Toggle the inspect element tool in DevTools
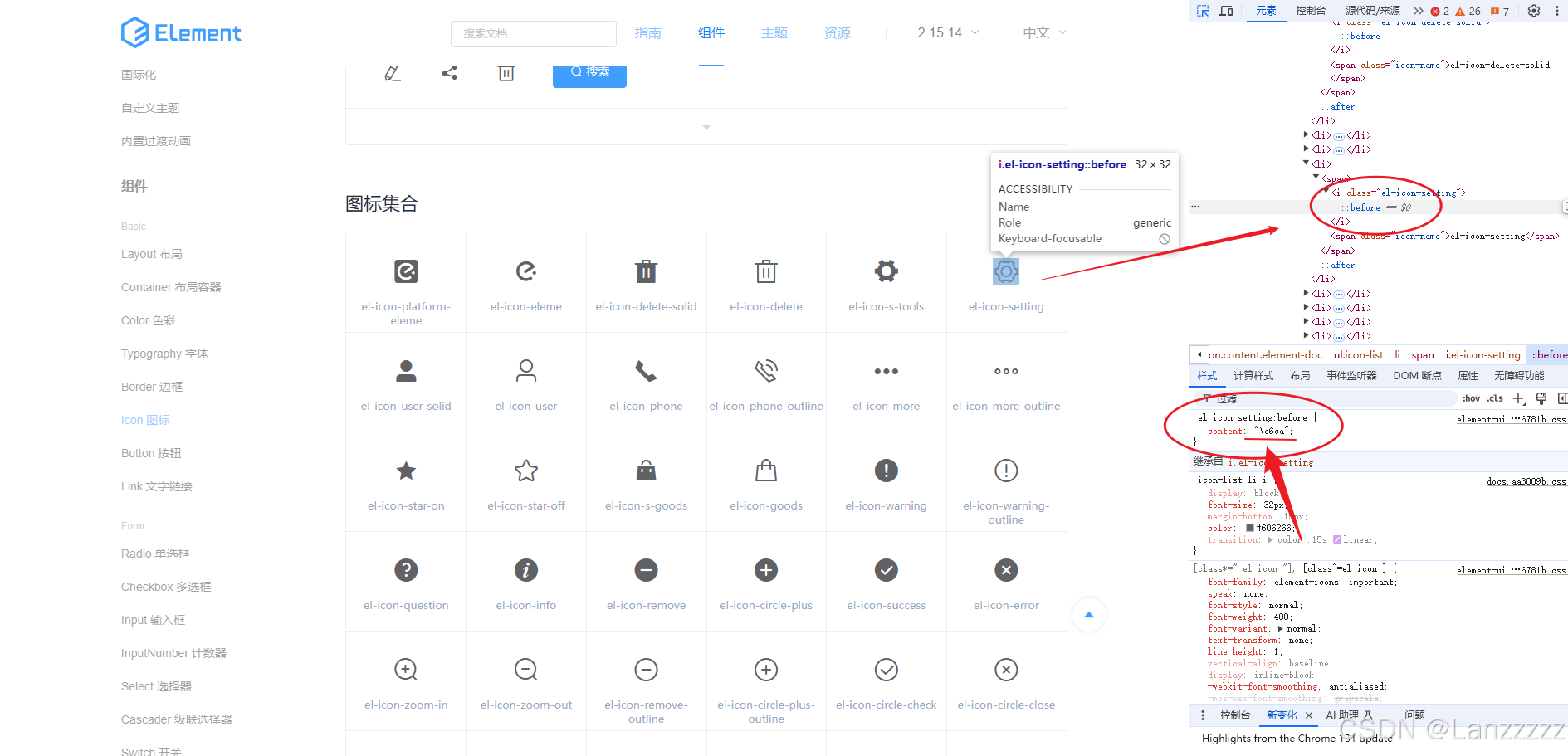This screenshot has width=1568, height=756. point(1202,11)
